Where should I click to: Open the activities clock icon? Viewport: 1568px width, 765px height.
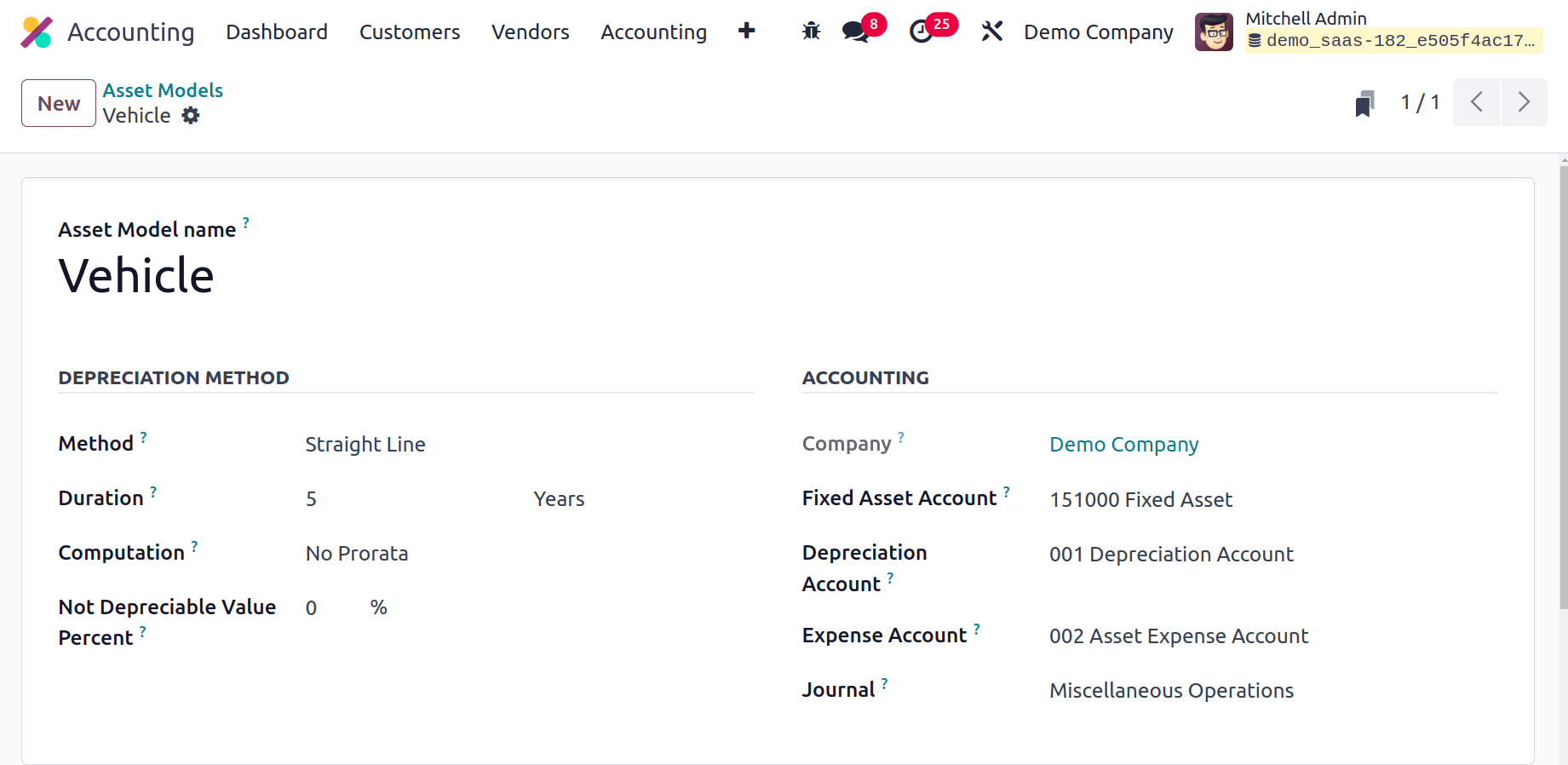point(921,32)
